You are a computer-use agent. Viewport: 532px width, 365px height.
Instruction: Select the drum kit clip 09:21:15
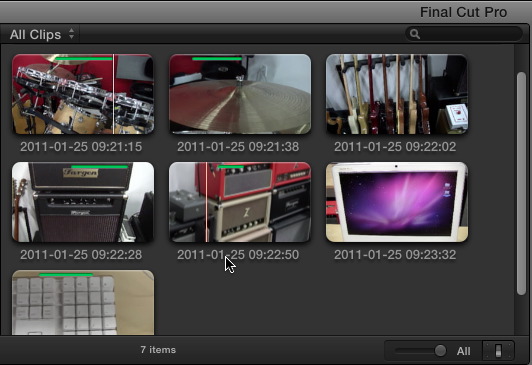[x=83, y=94]
